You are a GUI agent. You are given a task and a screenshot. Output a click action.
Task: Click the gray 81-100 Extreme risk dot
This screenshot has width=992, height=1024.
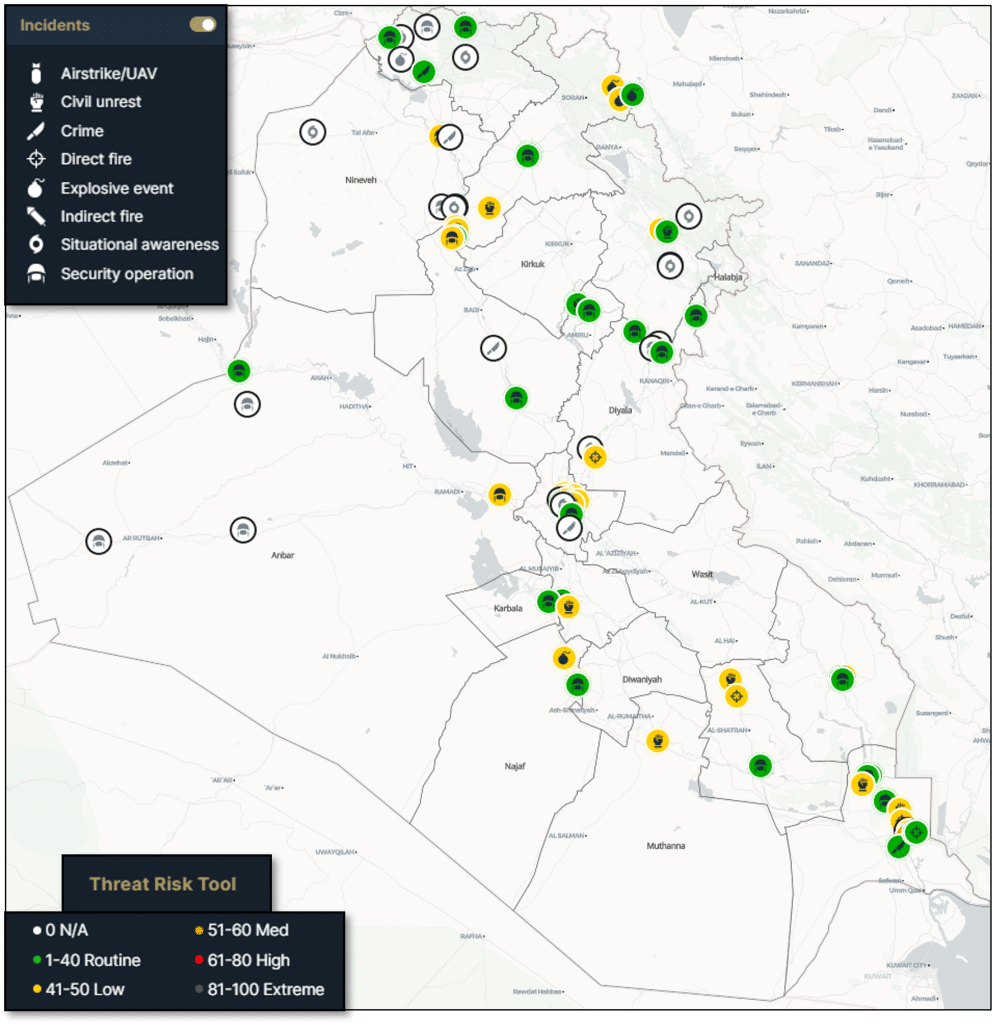tap(199, 989)
